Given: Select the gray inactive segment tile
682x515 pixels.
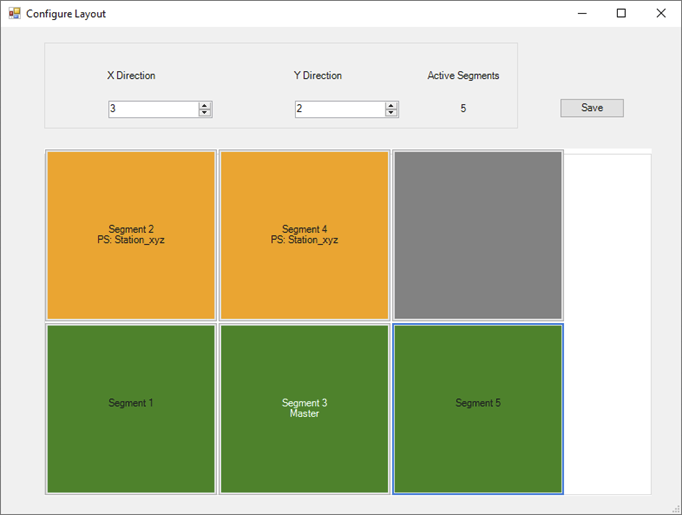Looking at the screenshot, I should [x=478, y=235].
